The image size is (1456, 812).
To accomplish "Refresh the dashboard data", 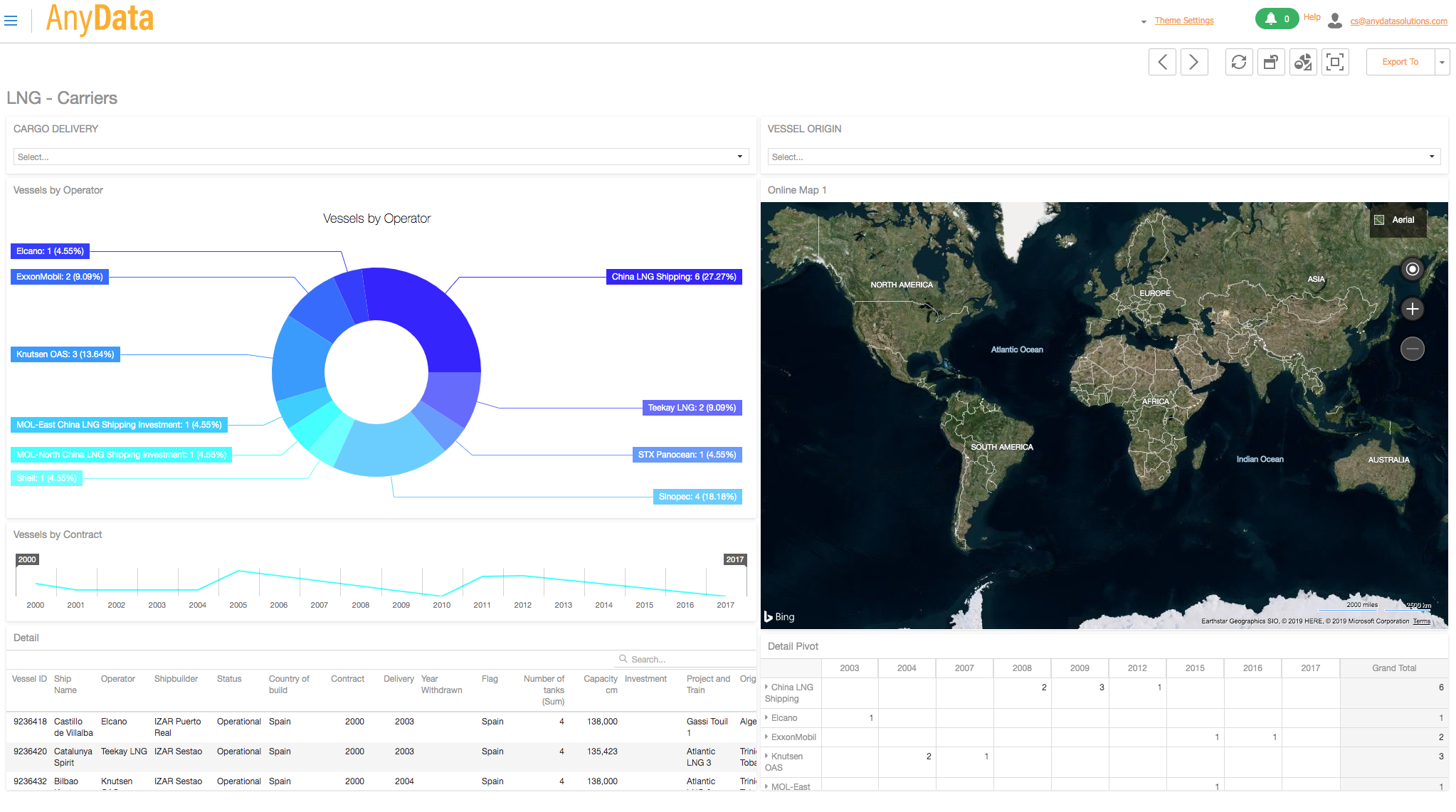I will (x=1239, y=62).
